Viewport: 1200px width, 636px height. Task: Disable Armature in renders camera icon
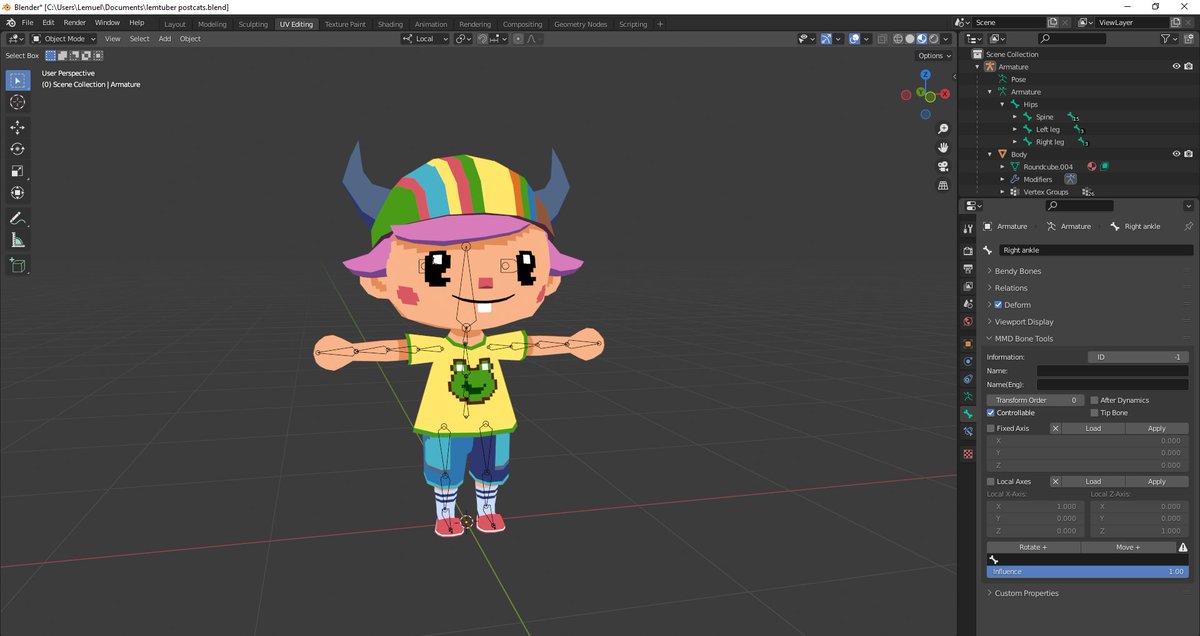click(1188, 67)
